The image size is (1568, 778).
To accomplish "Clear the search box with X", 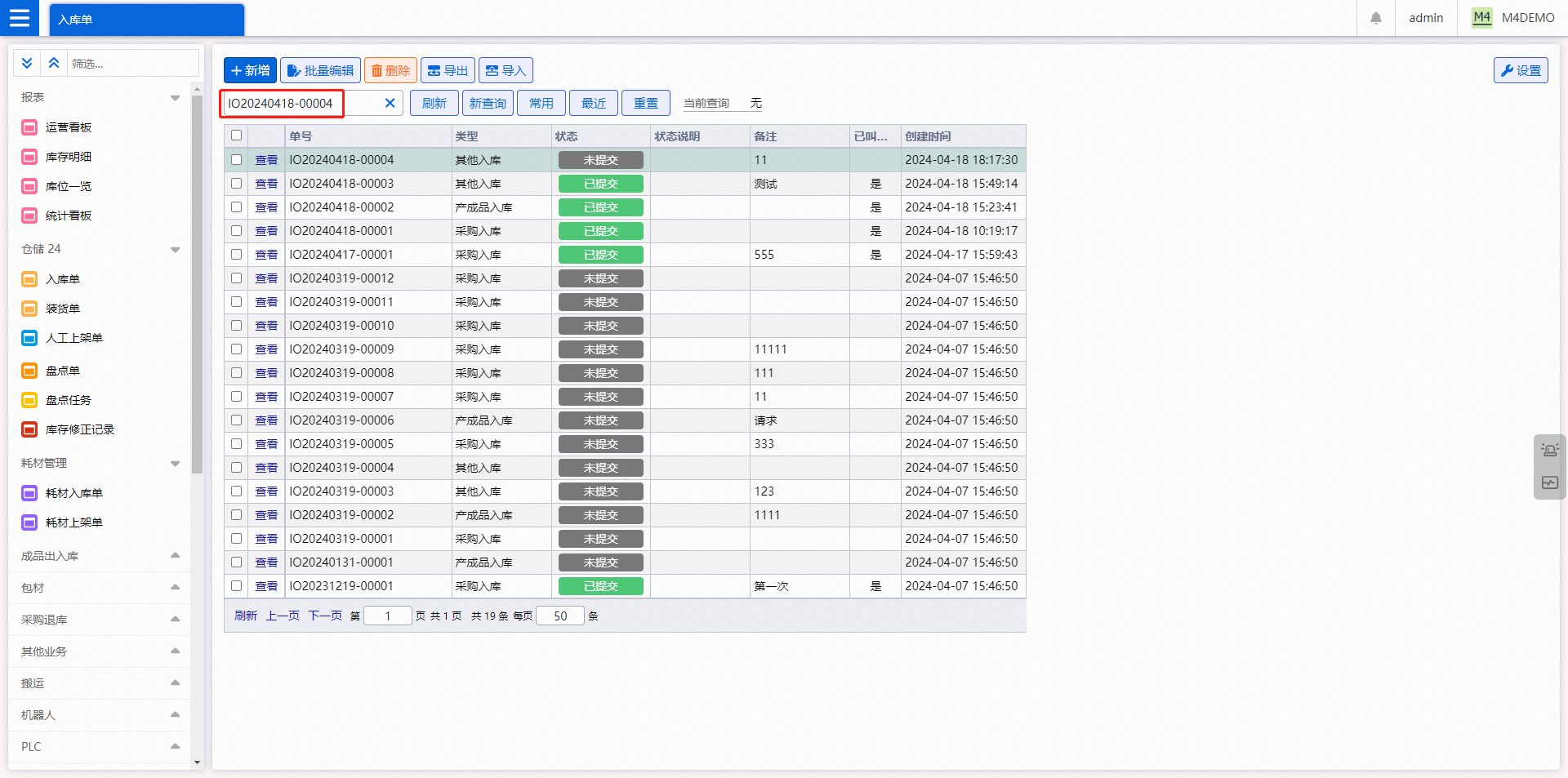I will [390, 103].
